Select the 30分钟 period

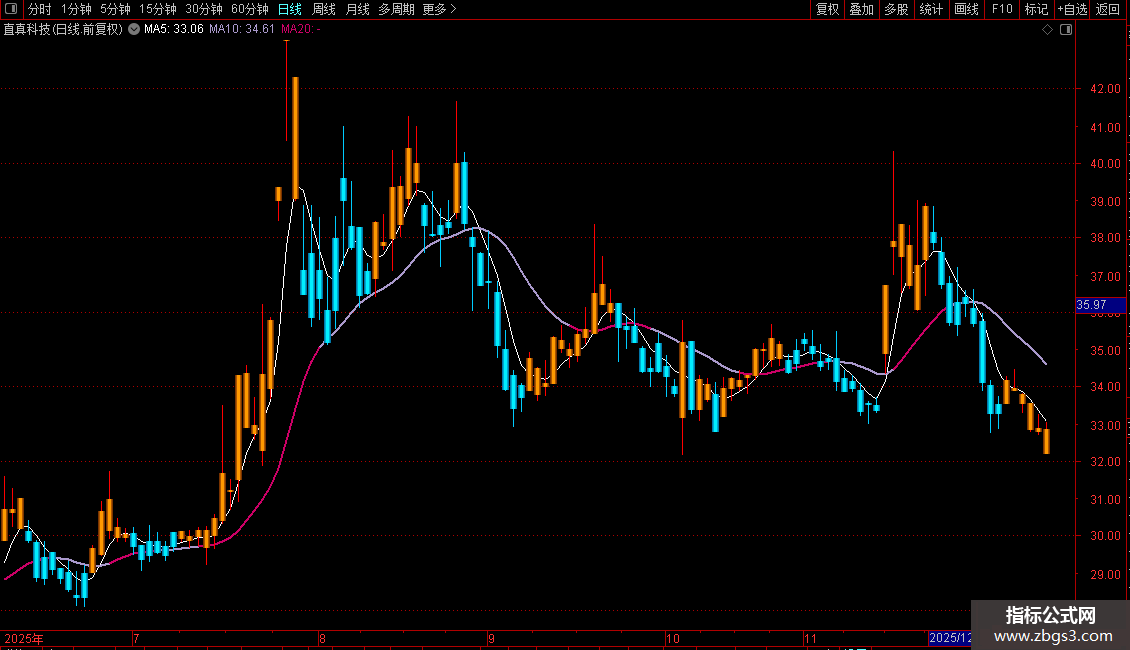(x=204, y=9)
